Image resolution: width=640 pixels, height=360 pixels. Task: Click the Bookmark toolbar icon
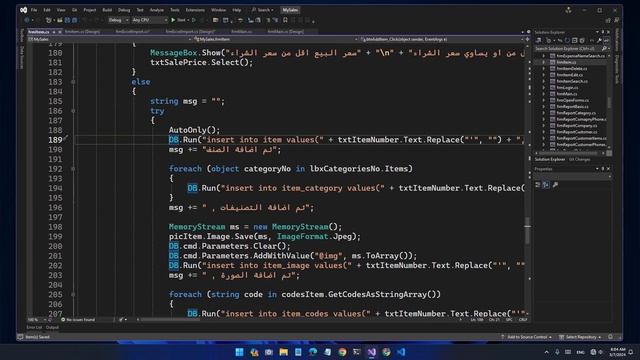pyautogui.click(x=285, y=20)
